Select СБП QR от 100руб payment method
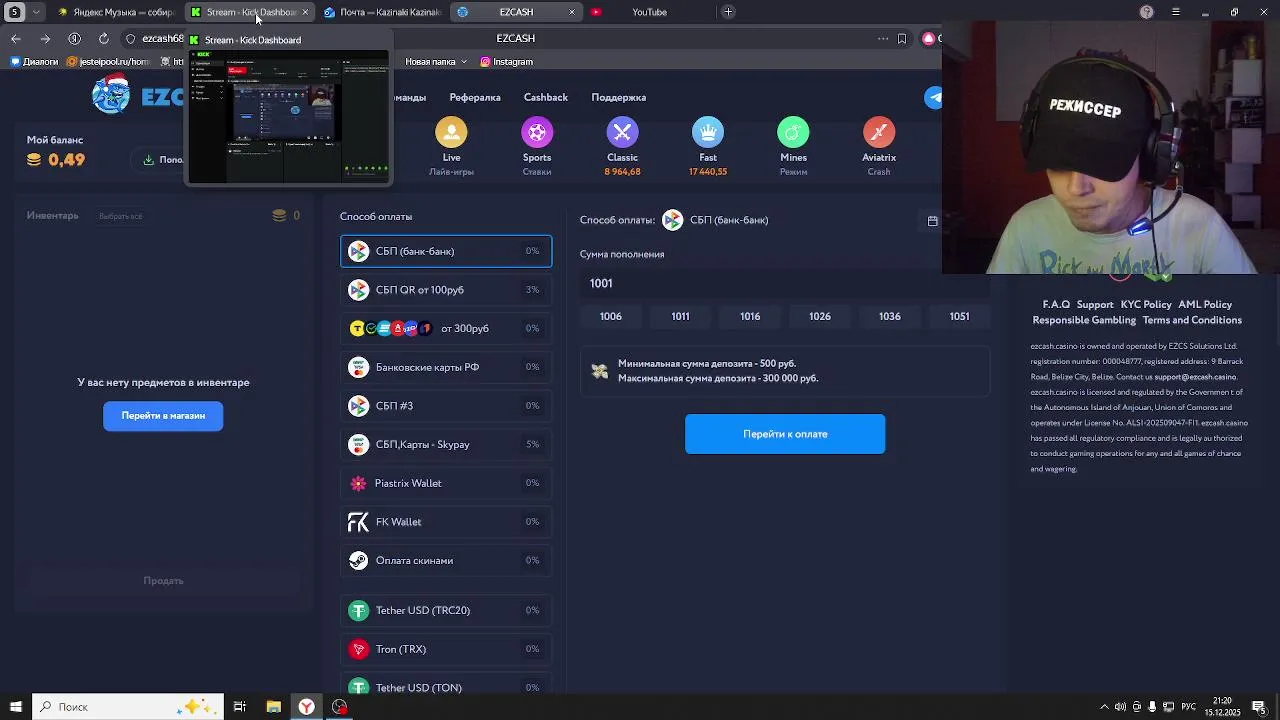The height and width of the screenshot is (720, 1280). (446, 290)
